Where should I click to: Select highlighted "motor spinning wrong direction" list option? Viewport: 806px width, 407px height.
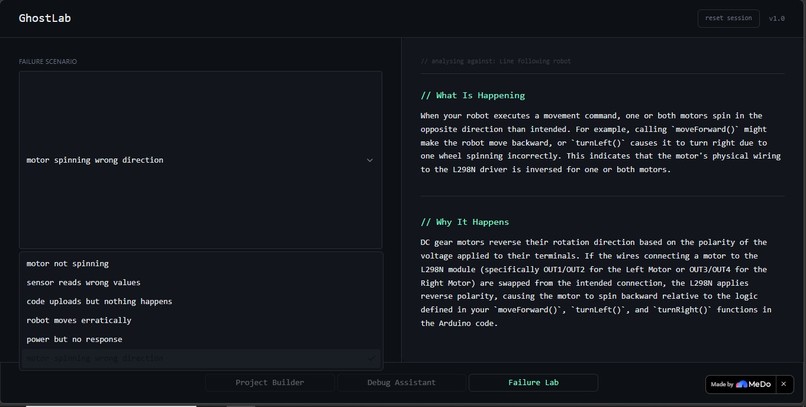[x=201, y=358]
